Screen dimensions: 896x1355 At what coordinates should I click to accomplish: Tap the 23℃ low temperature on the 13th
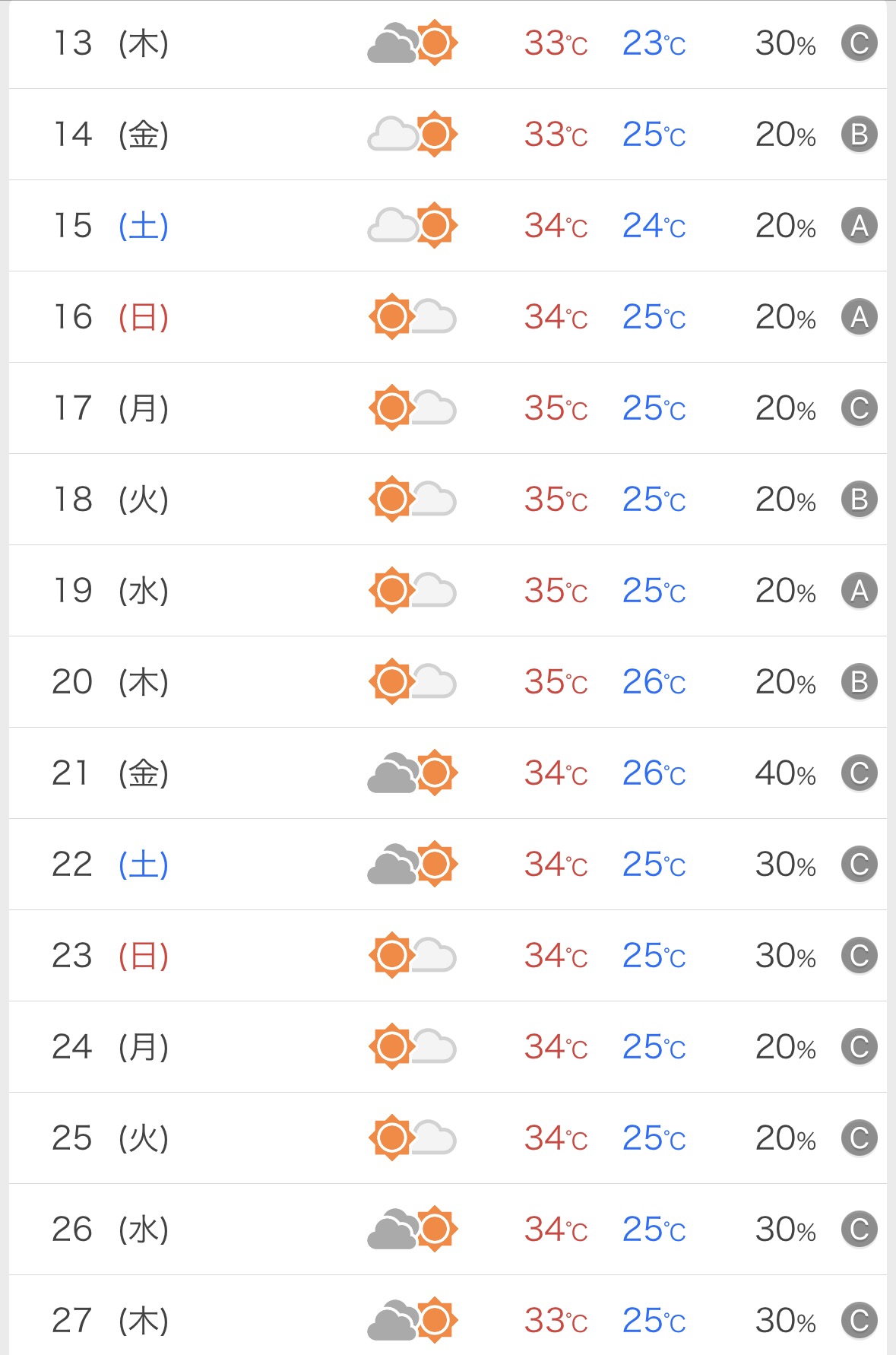click(654, 43)
